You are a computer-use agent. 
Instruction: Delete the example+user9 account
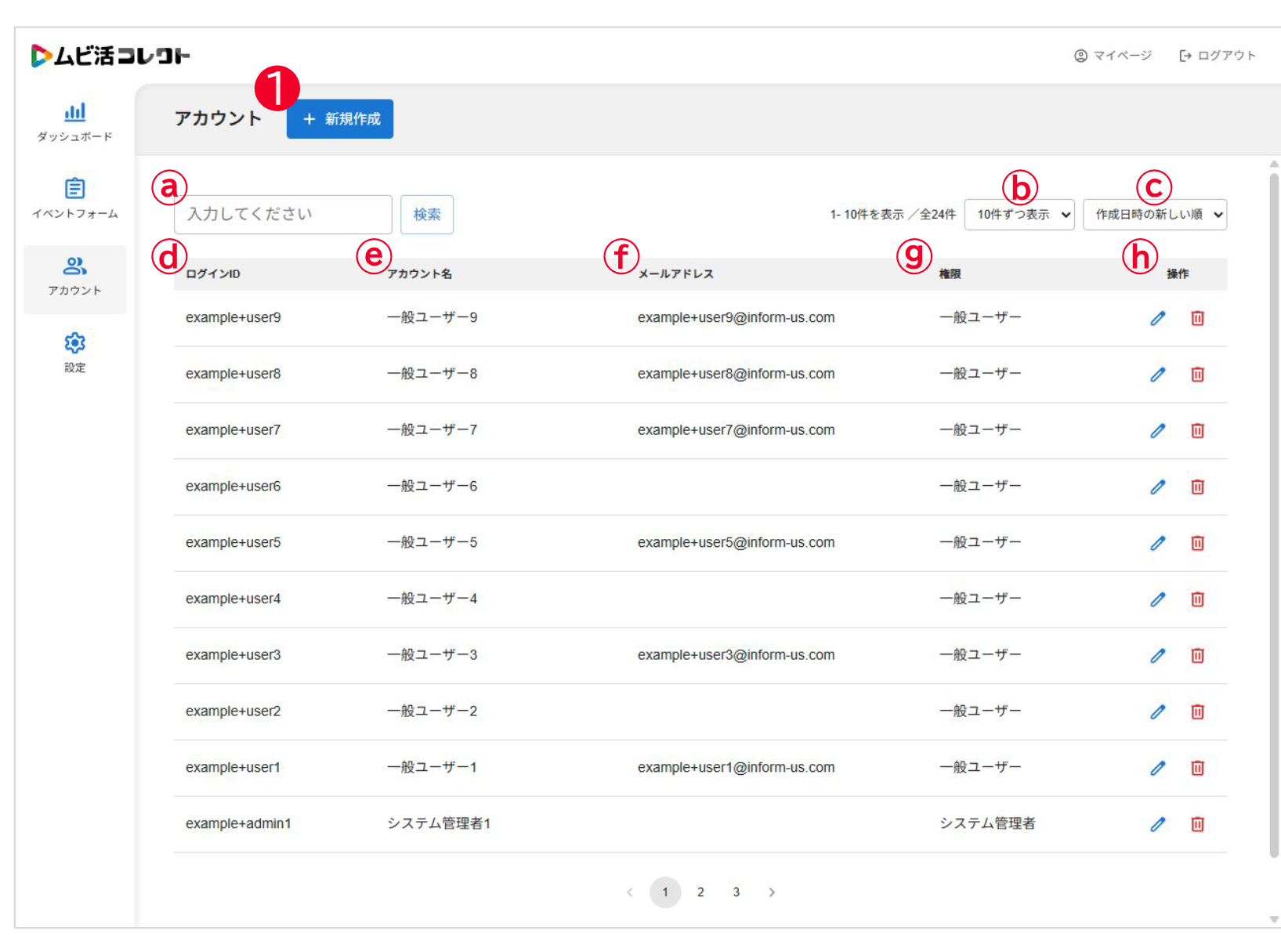(1197, 318)
